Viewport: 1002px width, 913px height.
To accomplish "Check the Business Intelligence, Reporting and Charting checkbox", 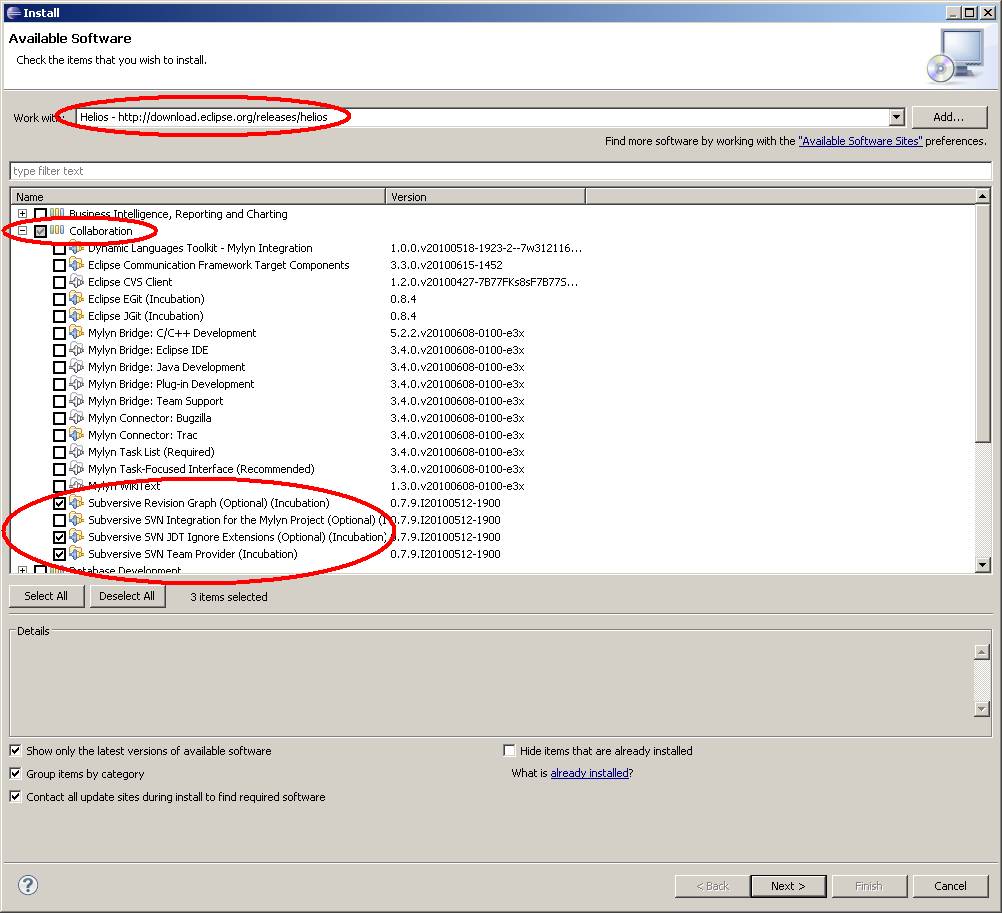I will (x=40, y=214).
